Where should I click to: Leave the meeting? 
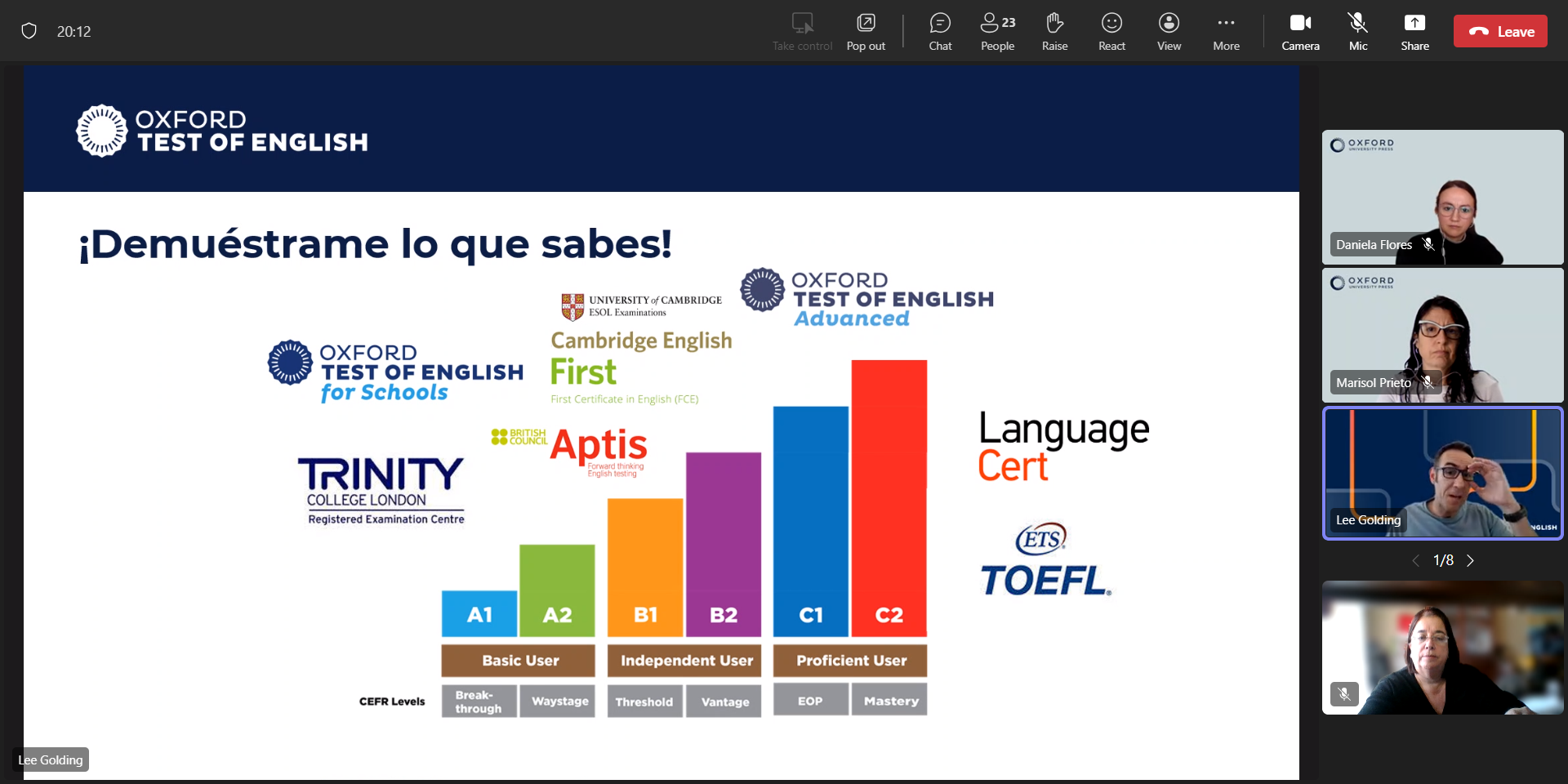point(1500,31)
